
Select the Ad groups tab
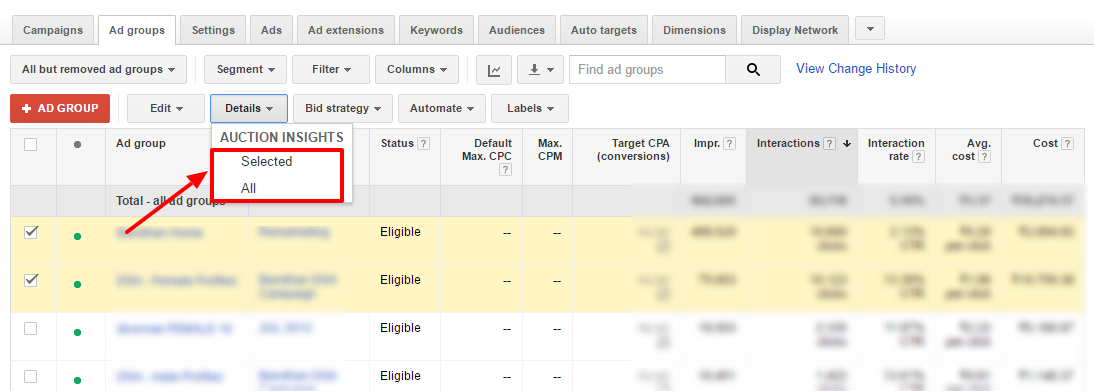tap(137, 31)
